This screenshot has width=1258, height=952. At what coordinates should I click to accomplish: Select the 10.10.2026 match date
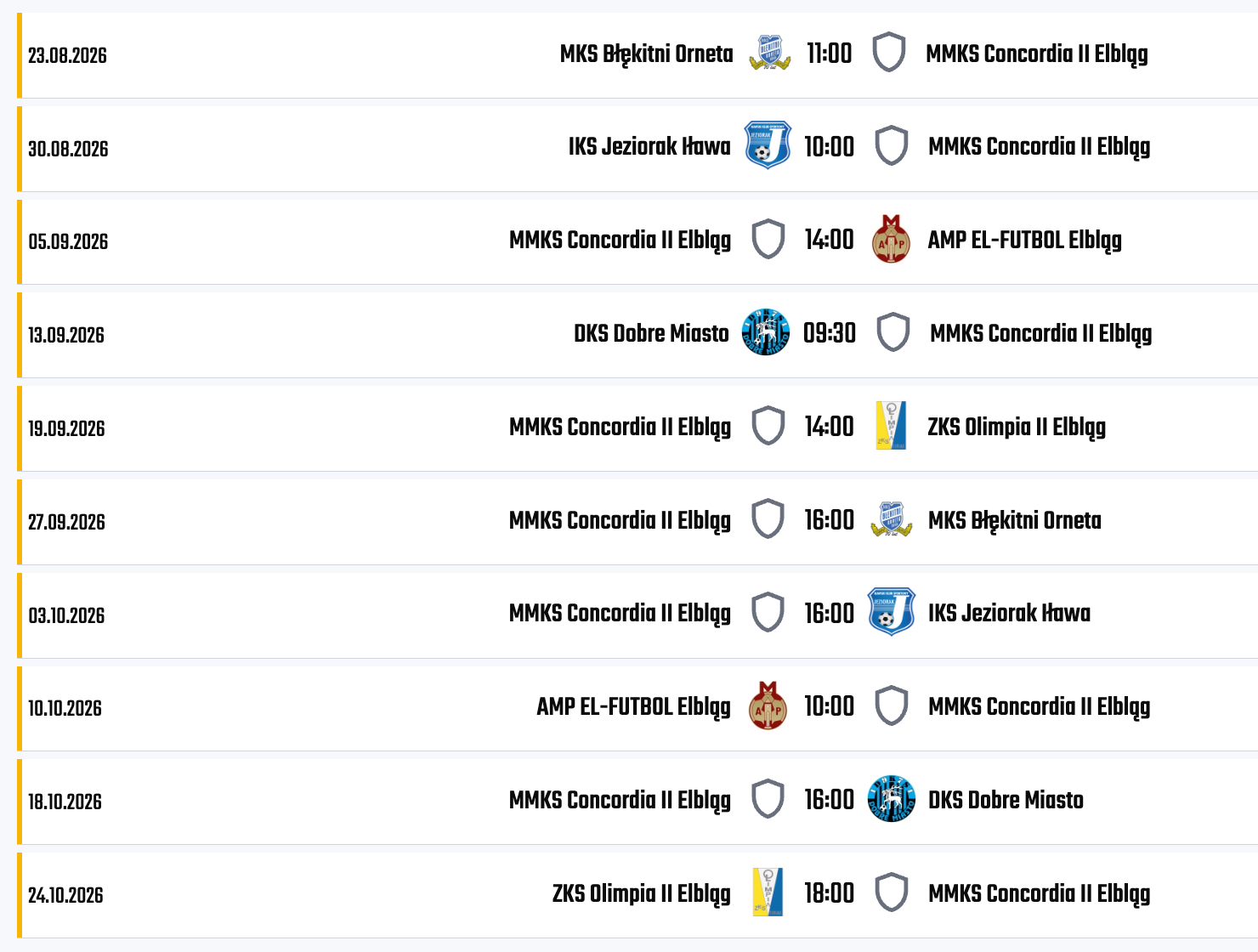coord(65,709)
